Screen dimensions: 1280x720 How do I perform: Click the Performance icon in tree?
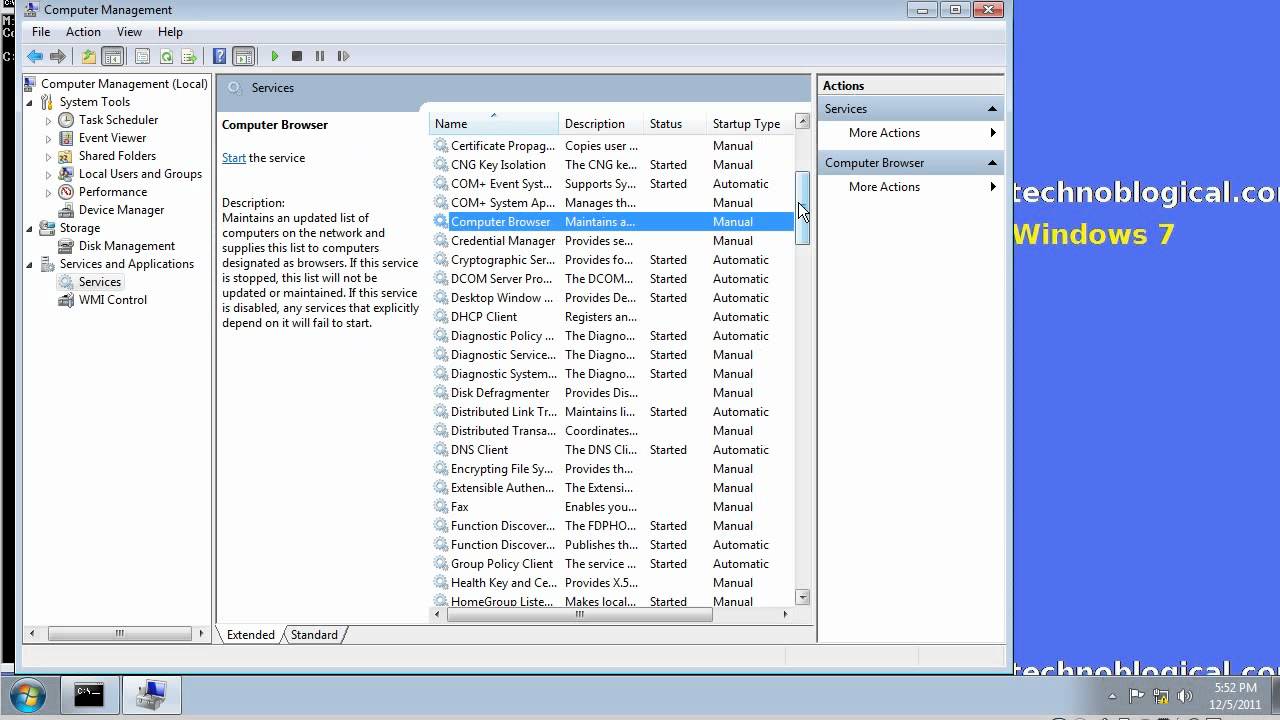(x=66, y=192)
